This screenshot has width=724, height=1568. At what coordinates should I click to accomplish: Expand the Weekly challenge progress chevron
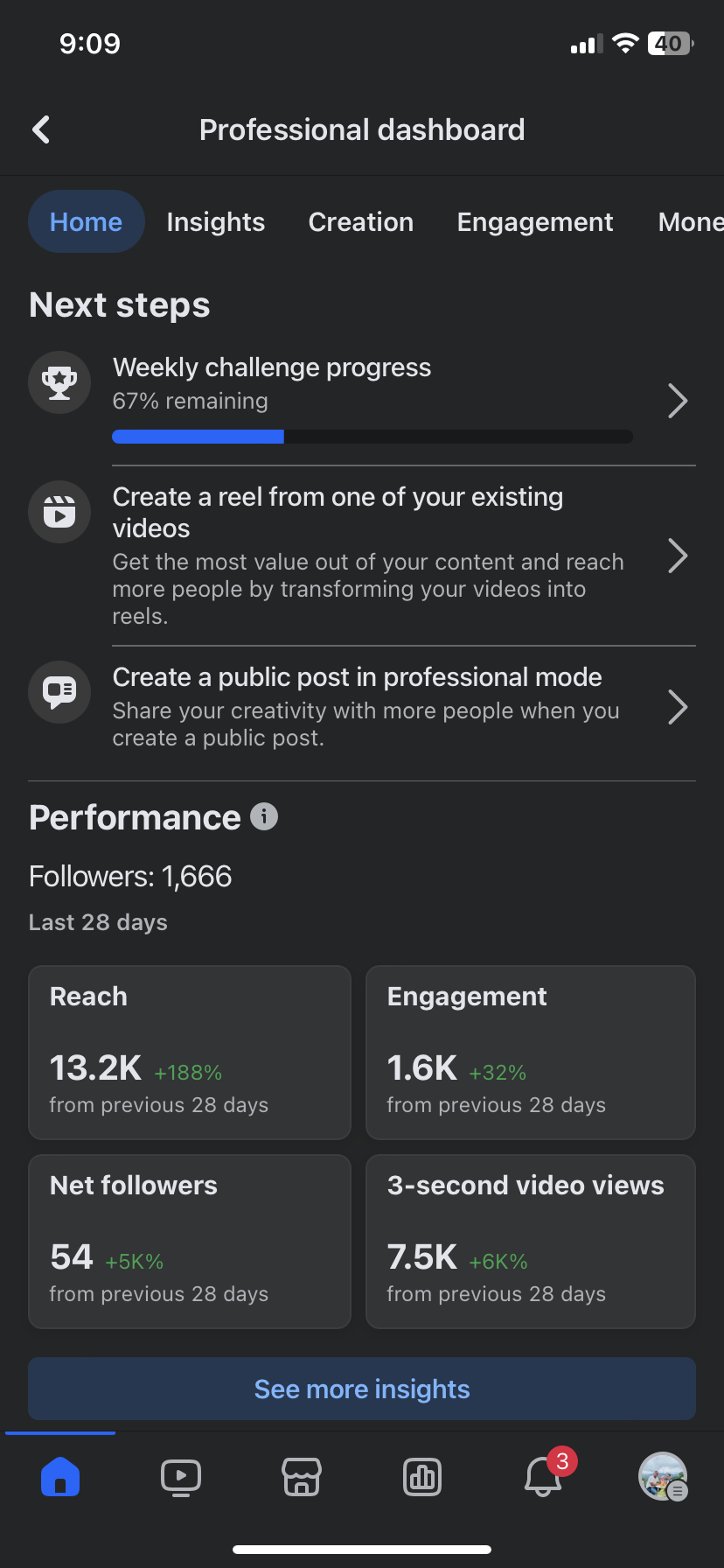(x=678, y=401)
